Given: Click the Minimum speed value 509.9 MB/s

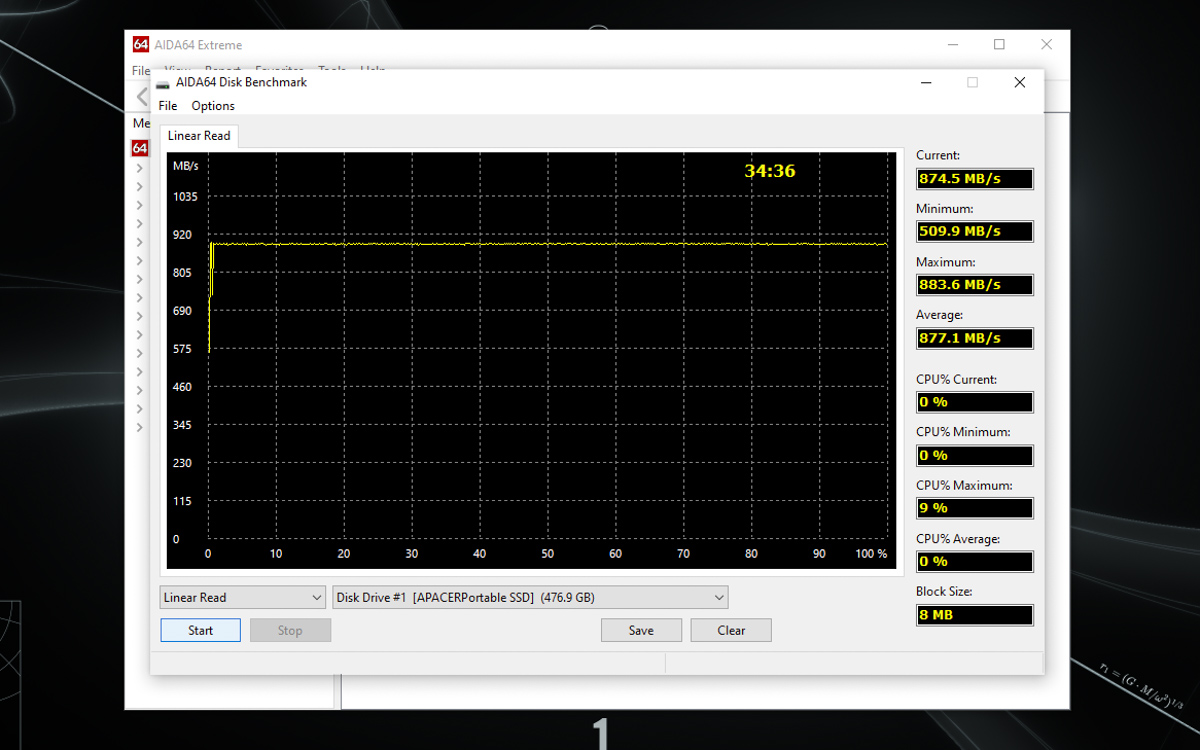Looking at the screenshot, I should (x=975, y=231).
